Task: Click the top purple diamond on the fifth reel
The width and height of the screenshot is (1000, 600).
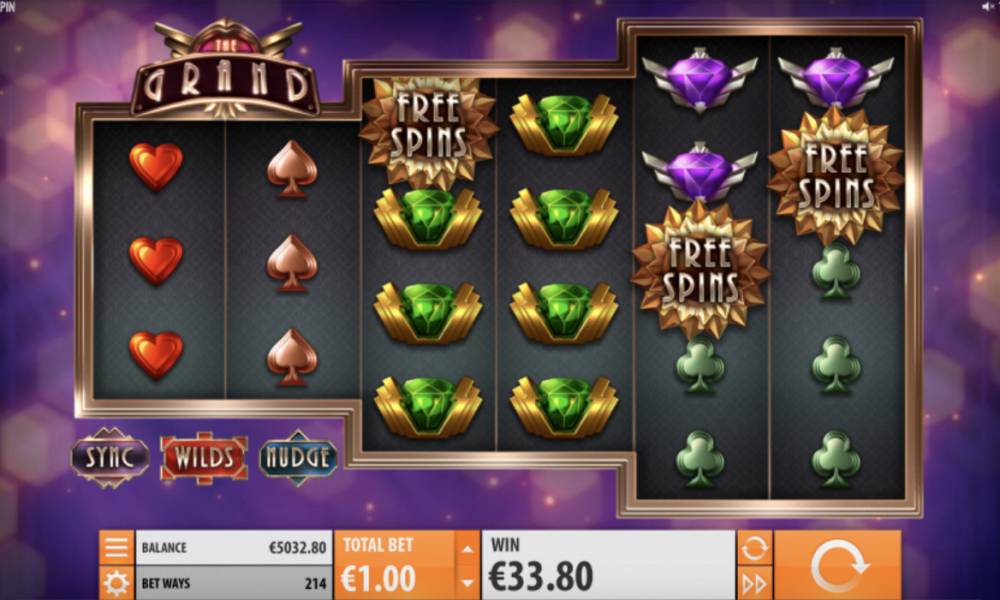Action: pyautogui.click(x=700, y=80)
